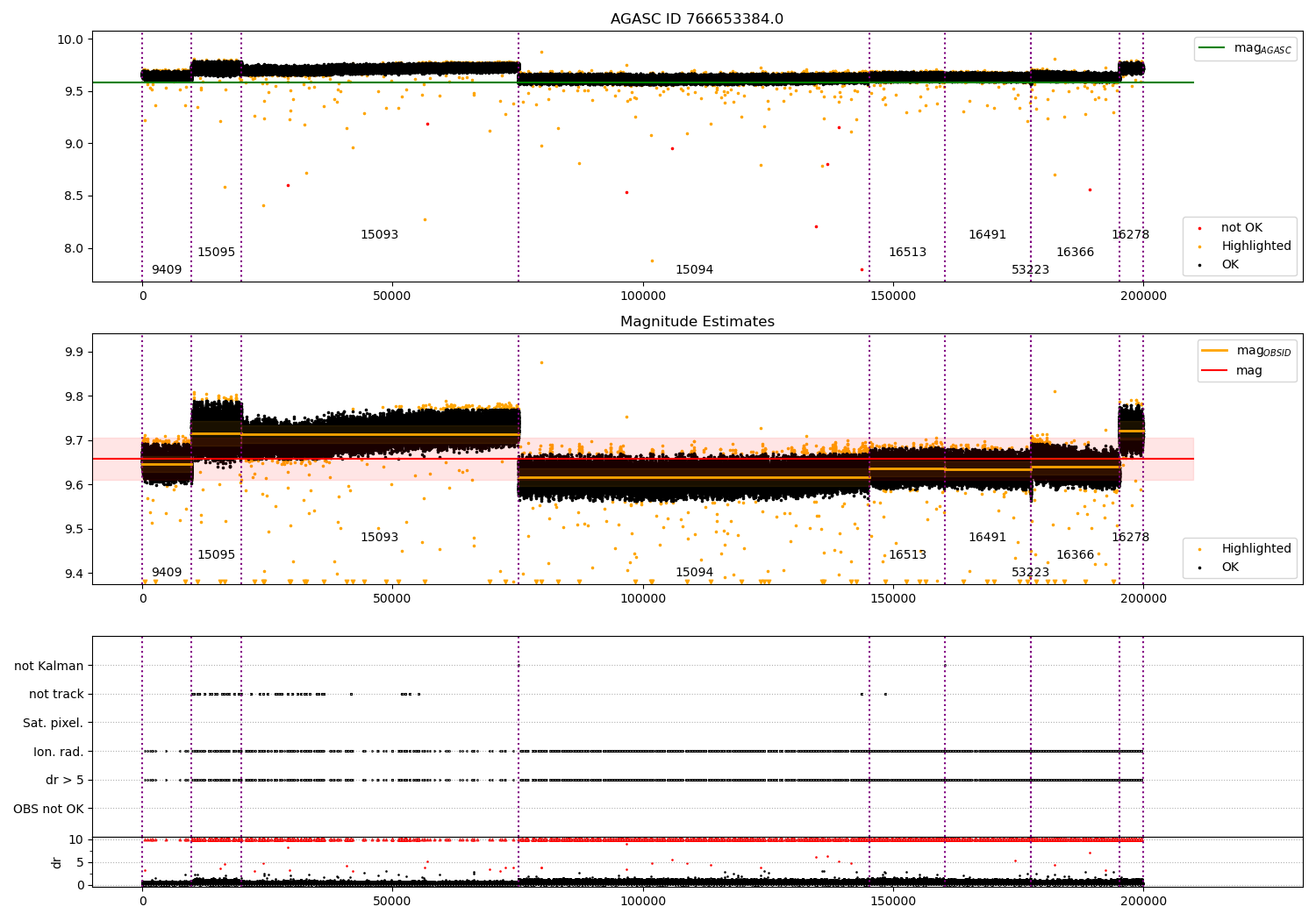Click OBSID label 15095 in top plot
The image size is (1316, 921).
(x=216, y=253)
